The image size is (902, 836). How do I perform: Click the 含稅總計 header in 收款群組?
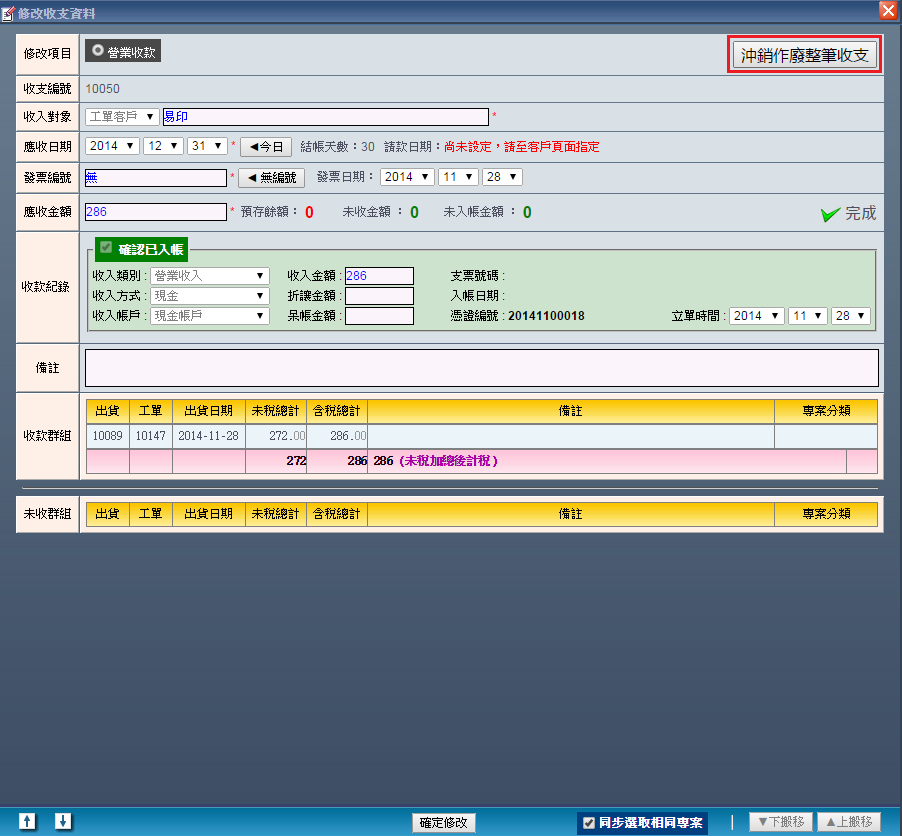pyautogui.click(x=337, y=410)
